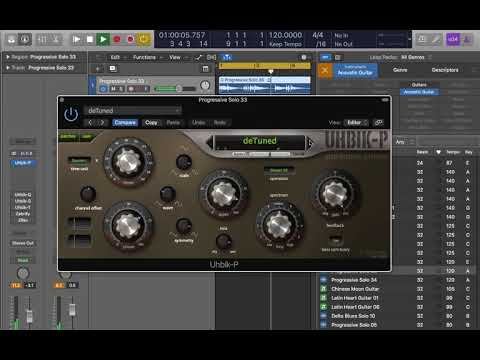Select Acoustic Guitar keyword in loop browser
The image size is (480, 360).
click(419, 92)
